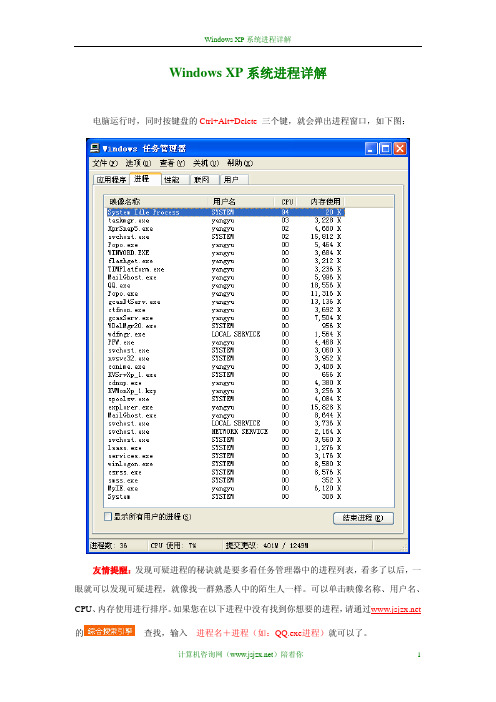This screenshot has height=702, width=496.
Task: Select the spoolsv.exe process row
Action: coord(225,399)
